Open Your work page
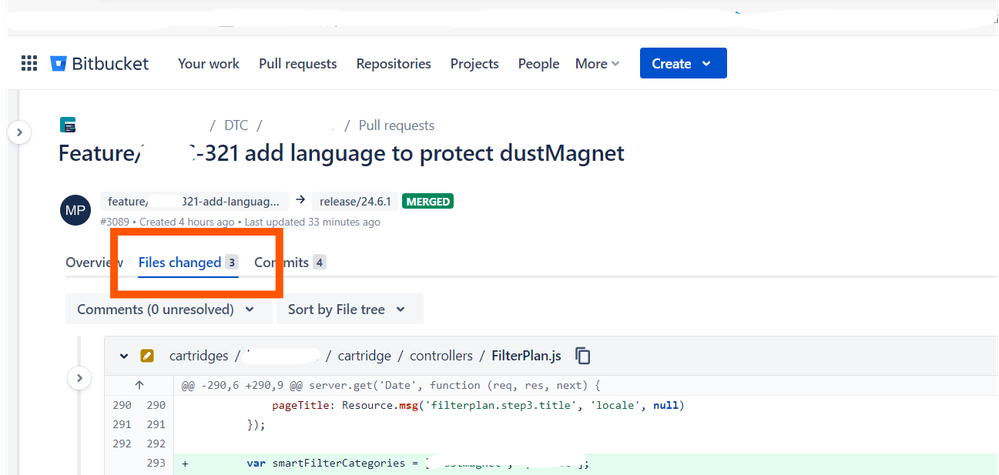Viewport: 999px width, 475px height. (x=208, y=64)
